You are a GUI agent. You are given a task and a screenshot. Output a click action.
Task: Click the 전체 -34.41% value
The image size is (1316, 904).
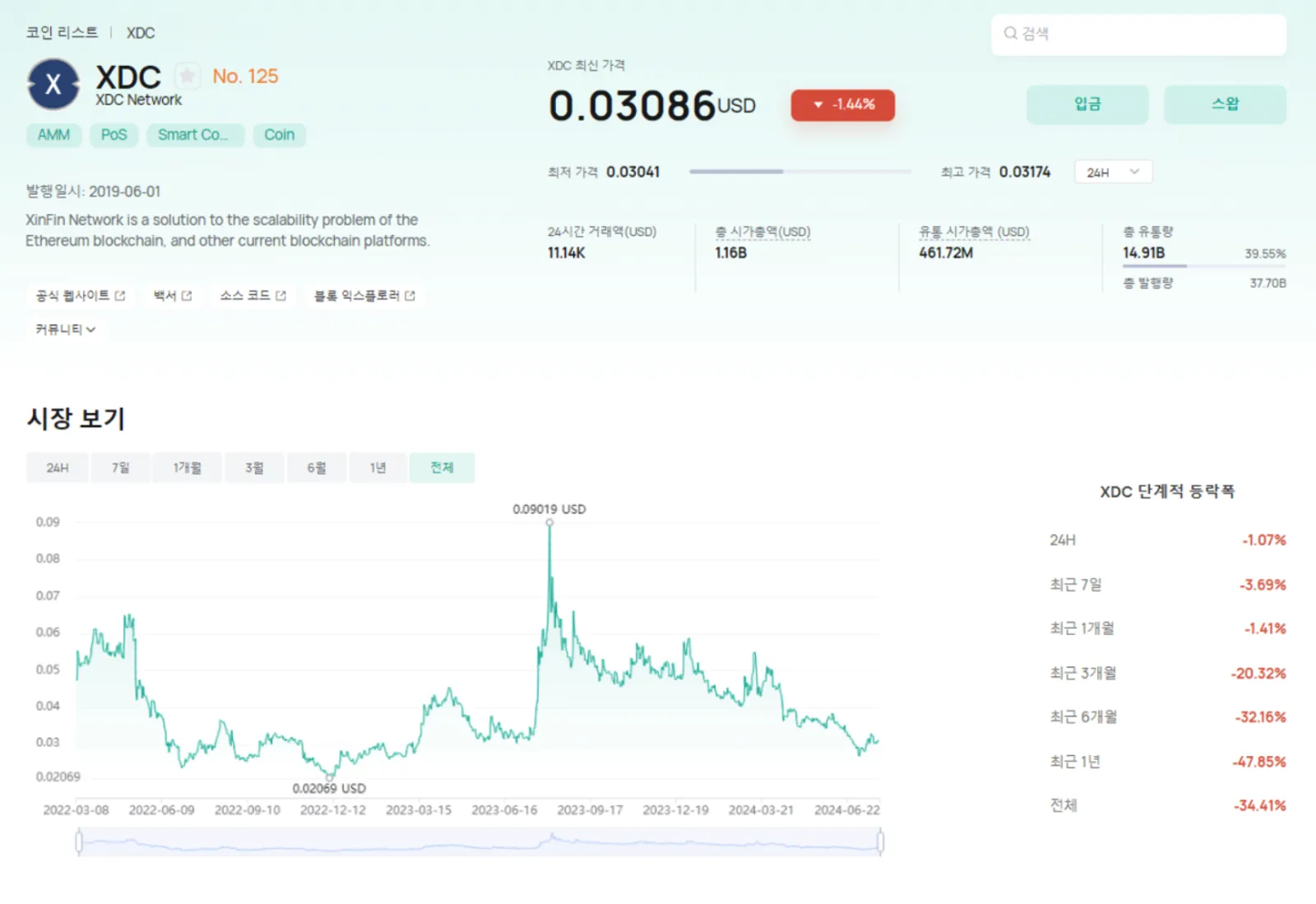click(x=1259, y=806)
